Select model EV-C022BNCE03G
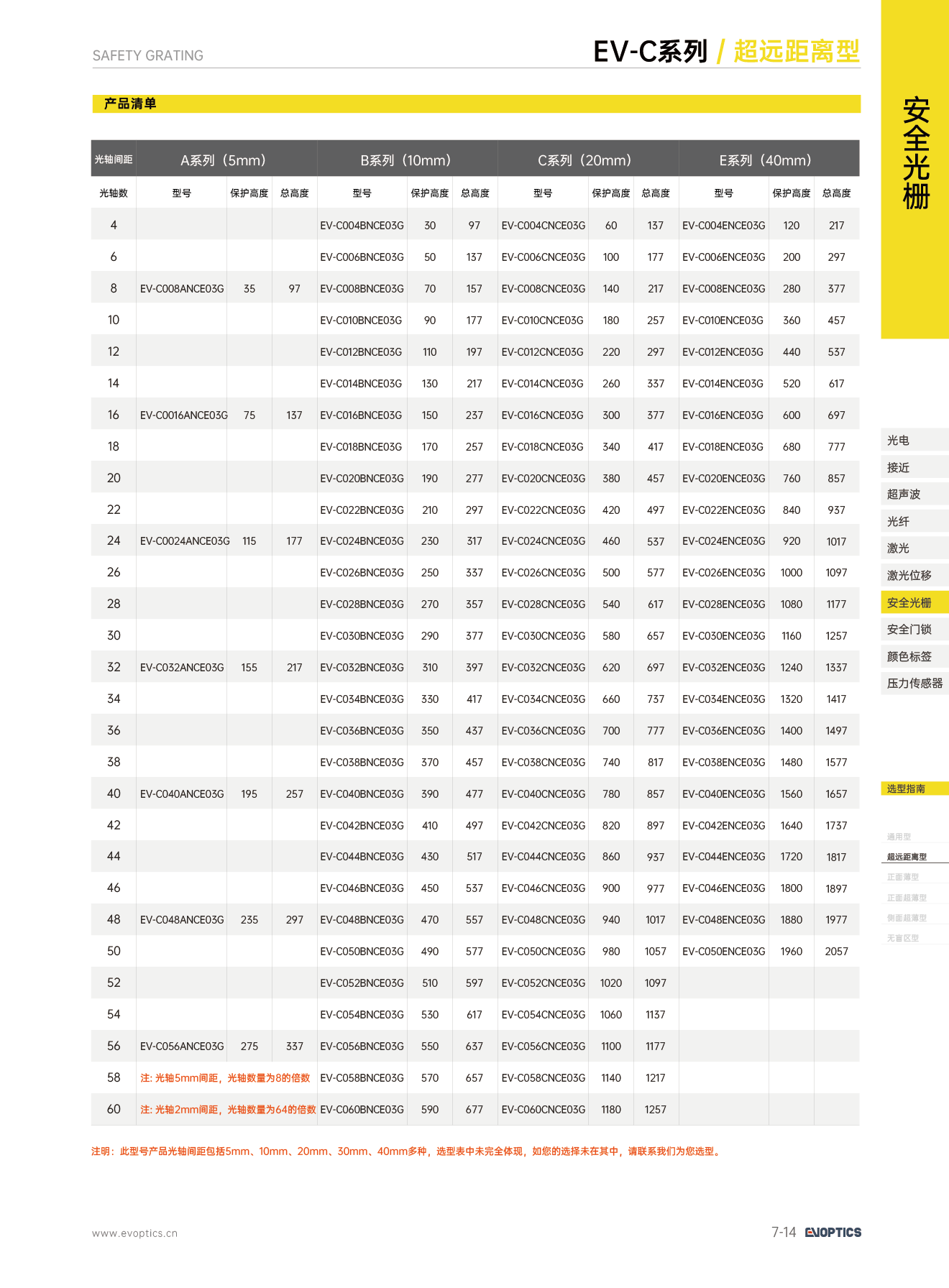This screenshot has height=1288, width=949. [x=362, y=510]
